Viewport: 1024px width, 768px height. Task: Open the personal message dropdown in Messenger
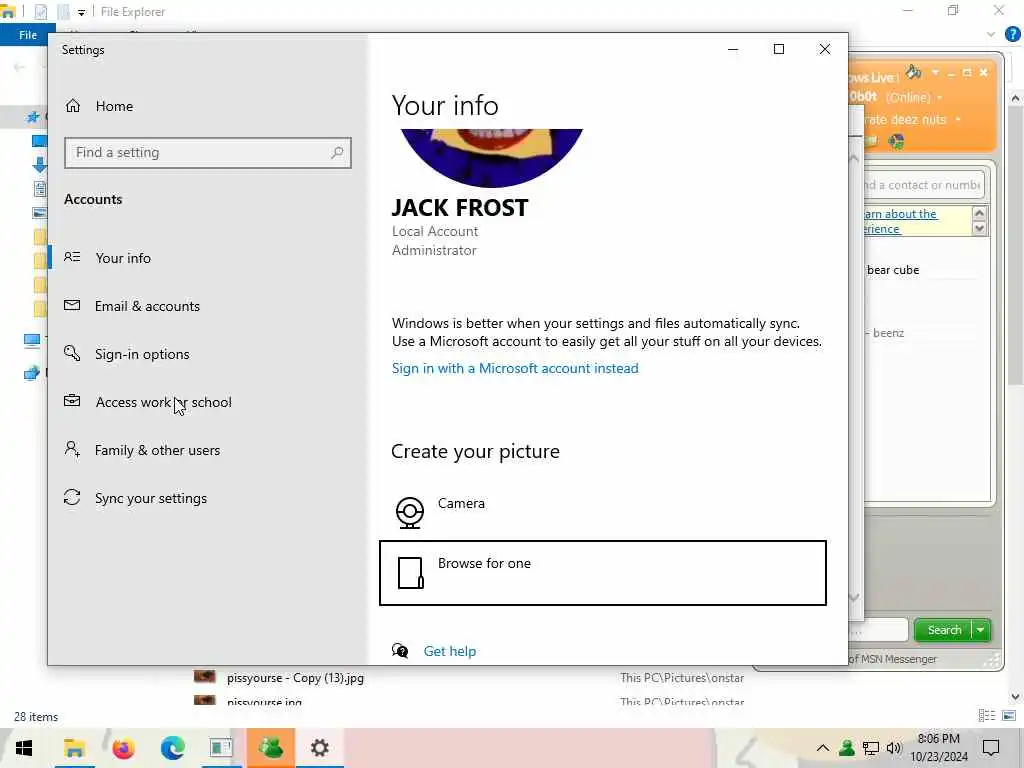(958, 120)
